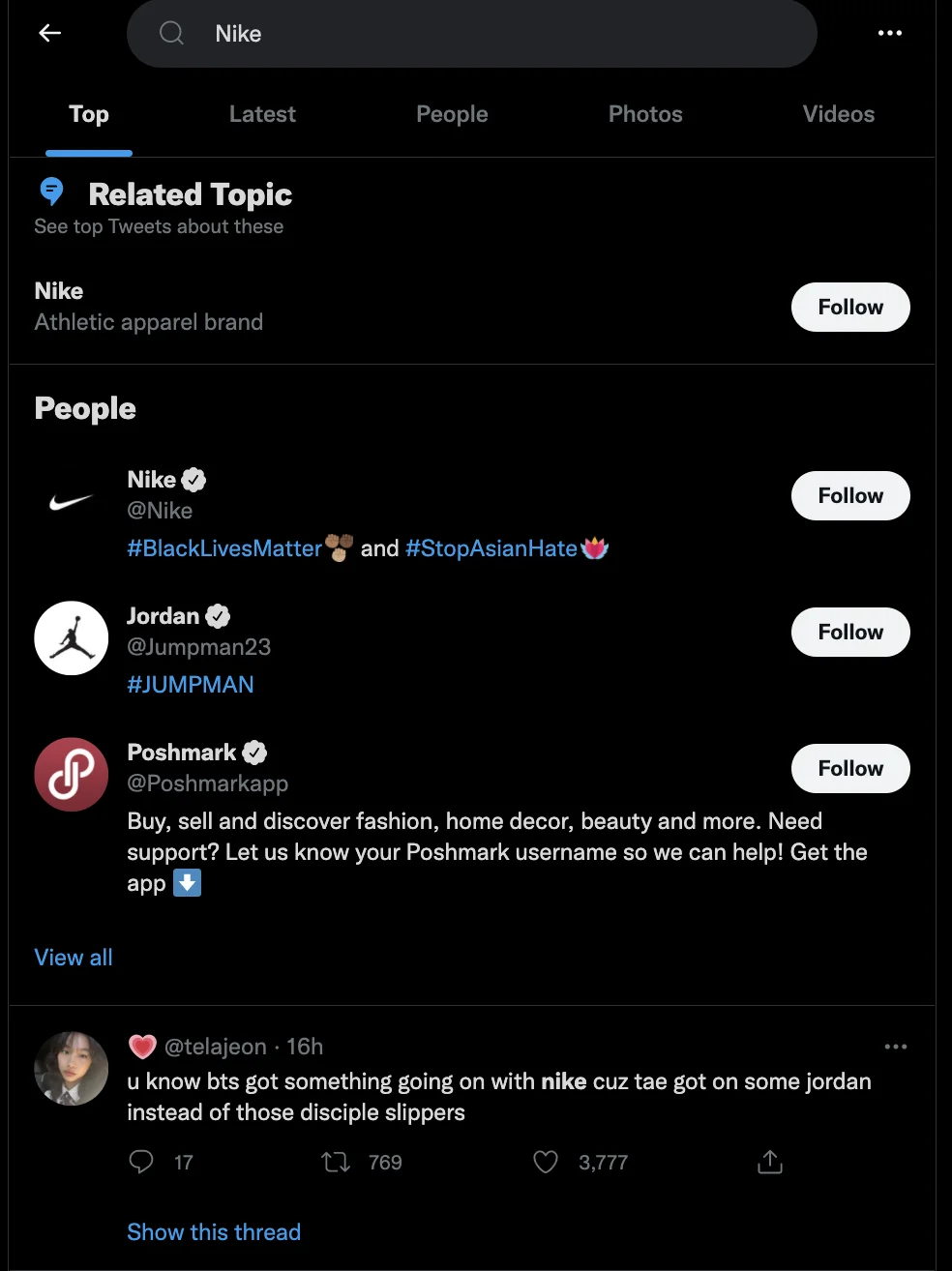The height and width of the screenshot is (1271, 952).
Task: Click the Related Topic pin icon
Action: (x=52, y=192)
